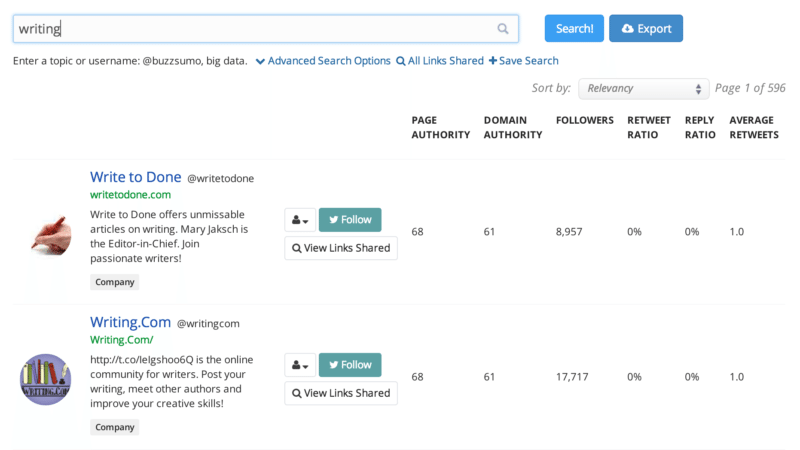Click the Write to Done avatar image
Viewport: 800px width, 450px height.
click(x=51, y=235)
